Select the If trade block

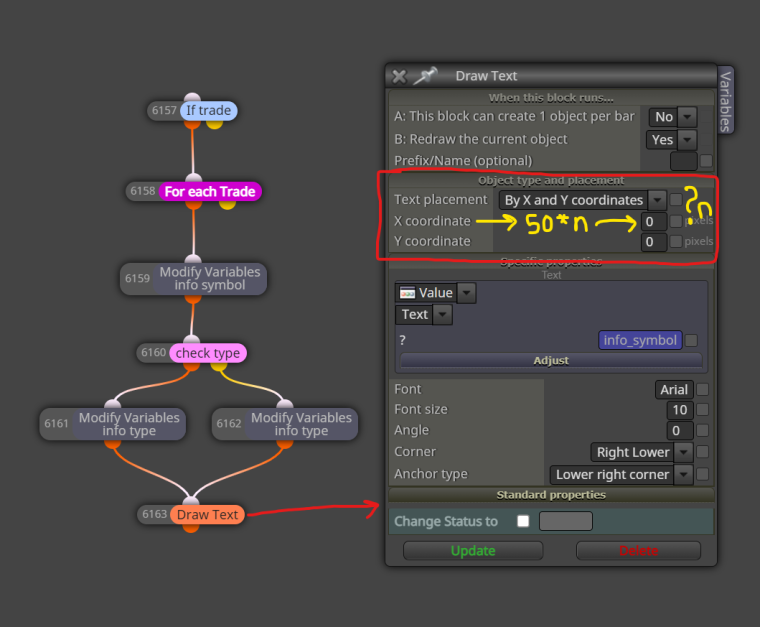(208, 110)
